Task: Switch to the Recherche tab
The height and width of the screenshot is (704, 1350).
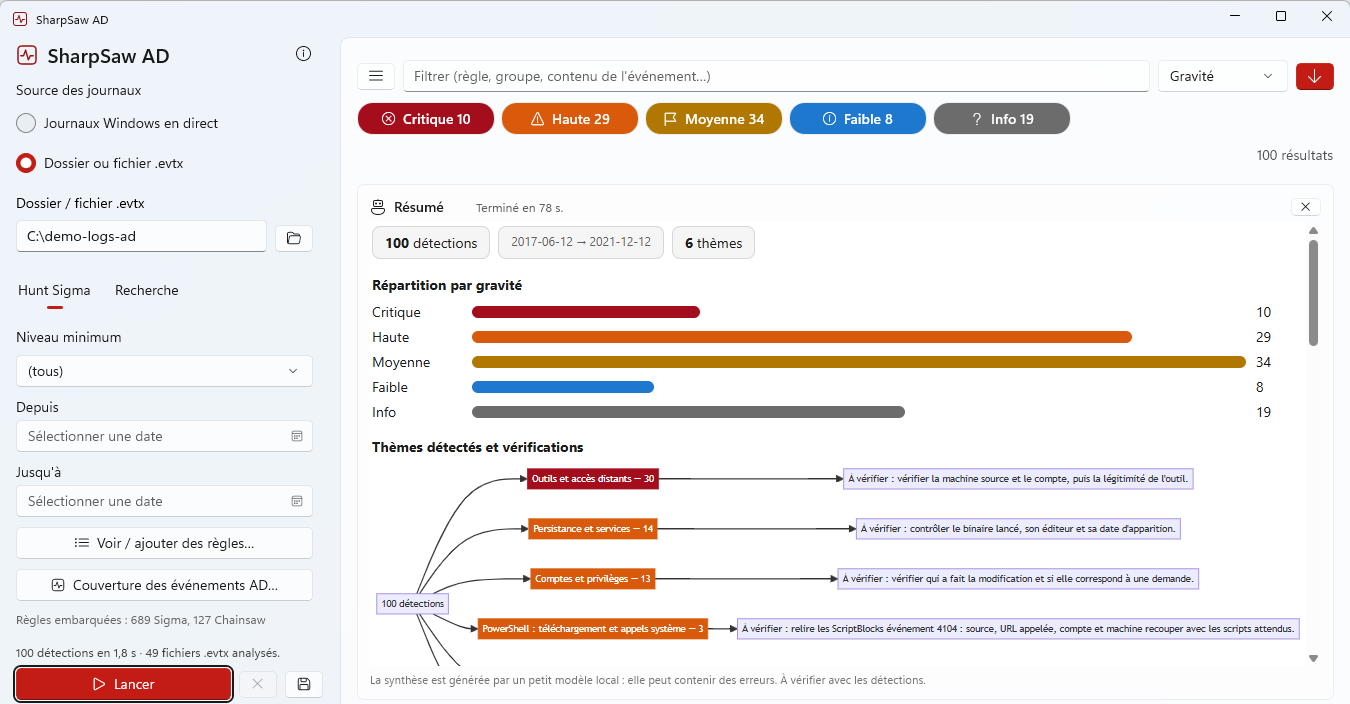Action: click(x=147, y=290)
